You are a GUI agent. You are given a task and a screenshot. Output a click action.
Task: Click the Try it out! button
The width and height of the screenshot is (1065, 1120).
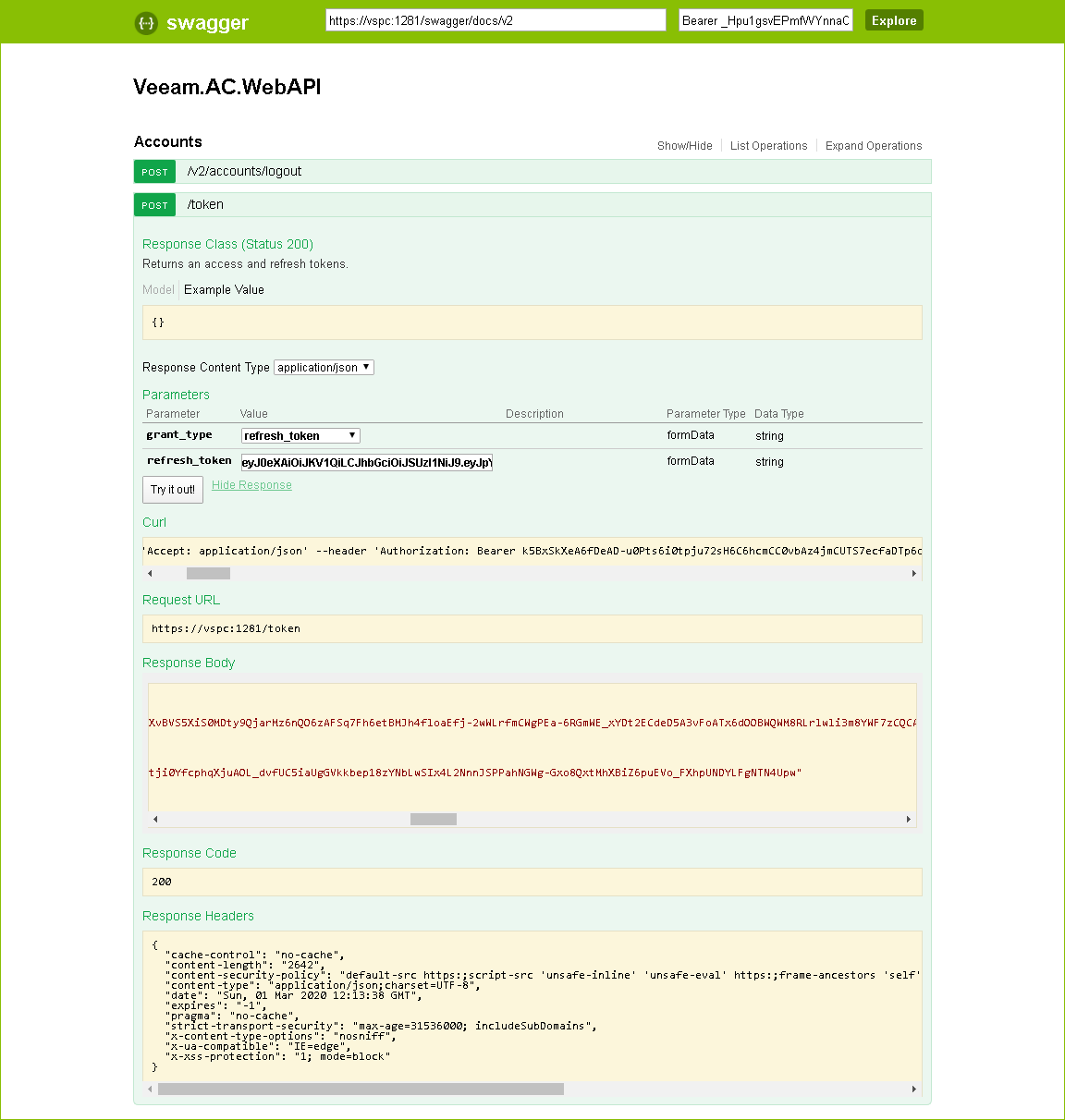click(173, 490)
